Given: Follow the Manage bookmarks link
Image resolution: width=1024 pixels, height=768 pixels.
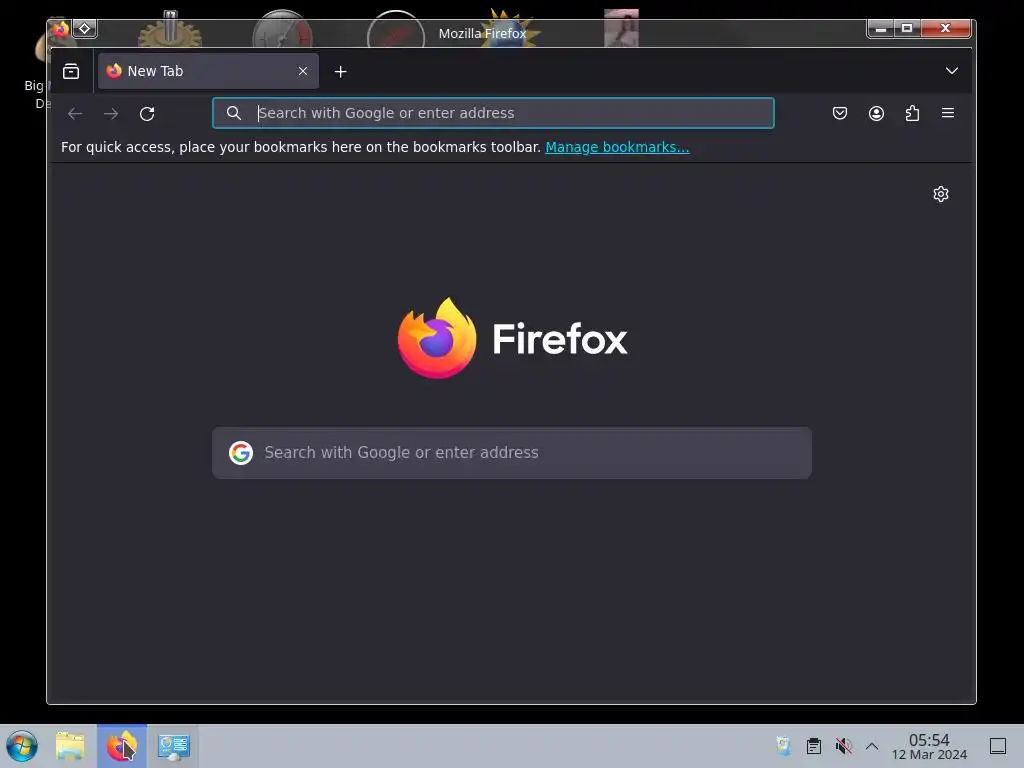Looking at the screenshot, I should click(x=617, y=147).
